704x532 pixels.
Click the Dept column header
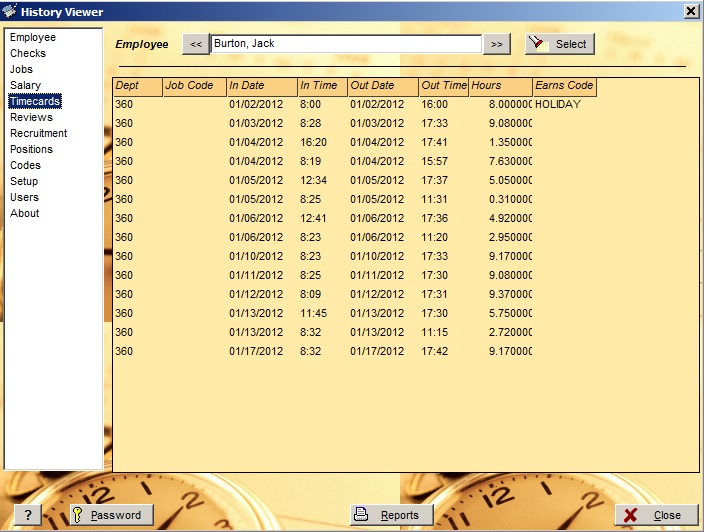pos(137,87)
